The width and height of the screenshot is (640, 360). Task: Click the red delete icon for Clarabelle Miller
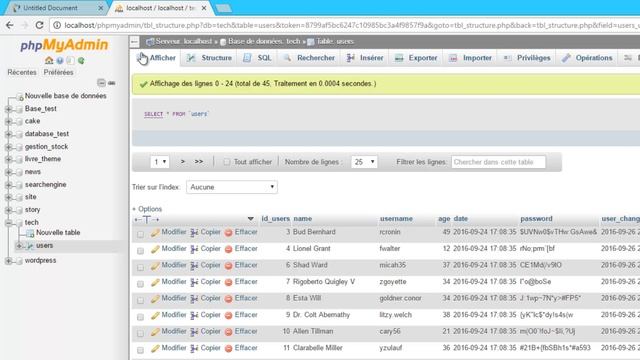pyautogui.click(x=229, y=349)
